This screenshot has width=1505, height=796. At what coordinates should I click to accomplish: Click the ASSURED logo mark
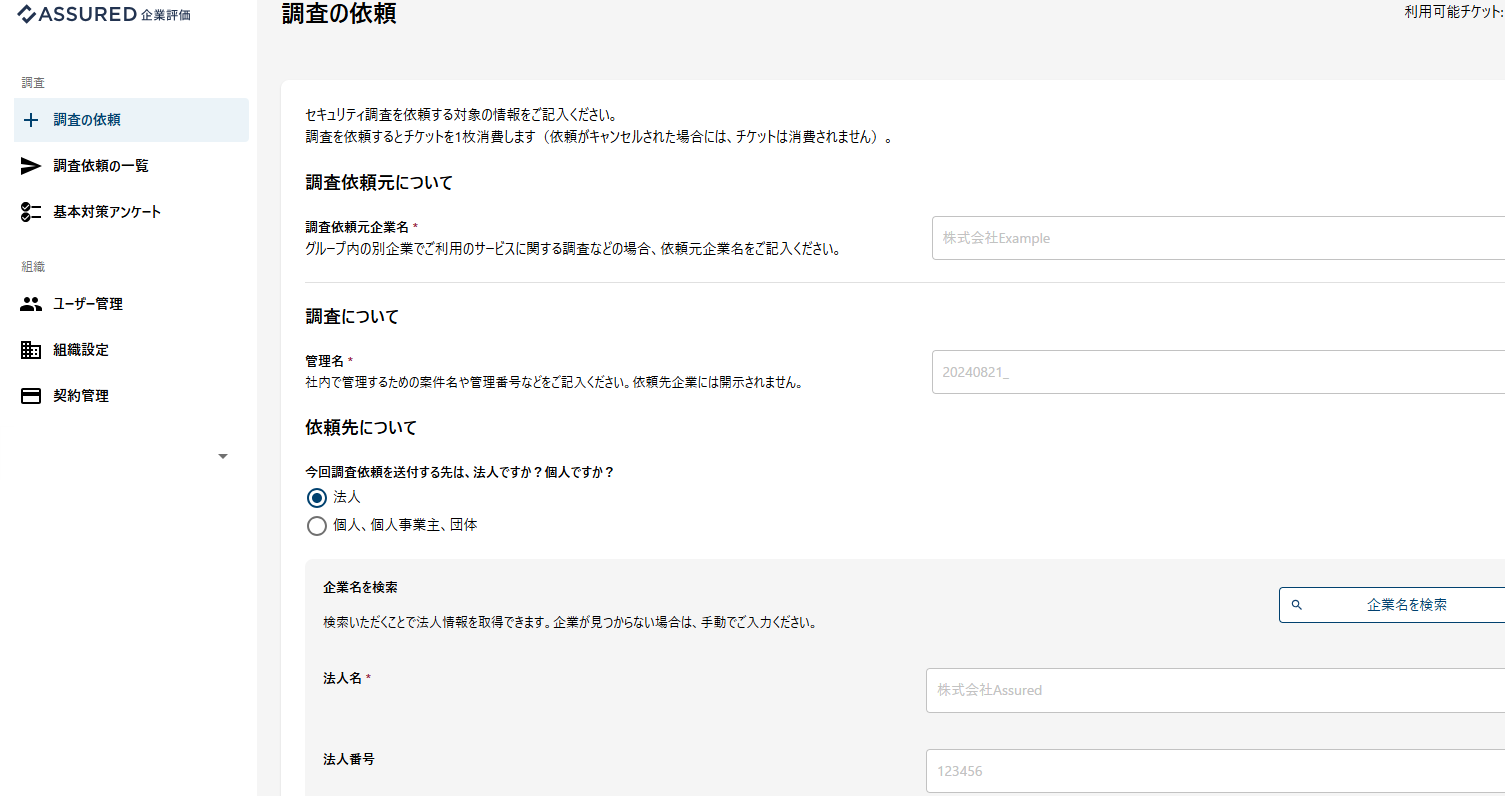point(27,14)
